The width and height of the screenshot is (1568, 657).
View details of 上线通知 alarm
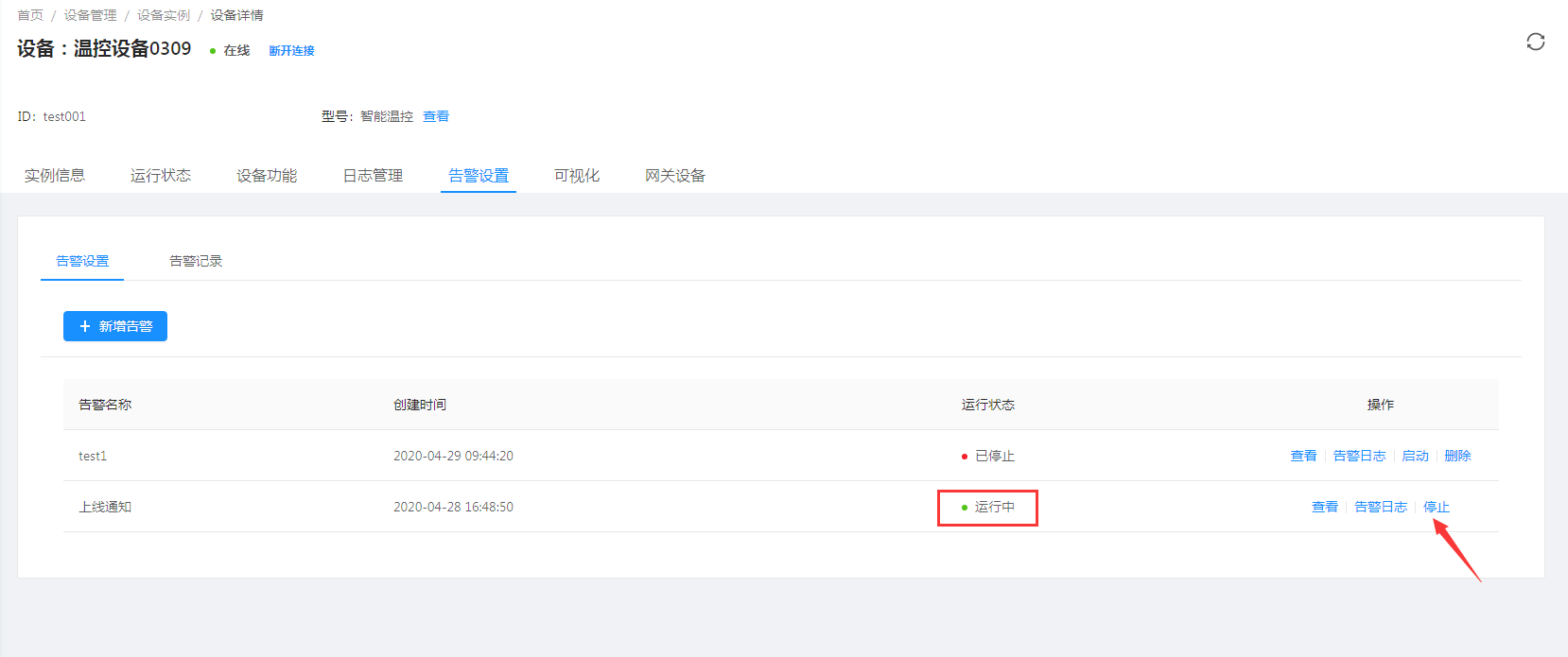tap(1324, 507)
